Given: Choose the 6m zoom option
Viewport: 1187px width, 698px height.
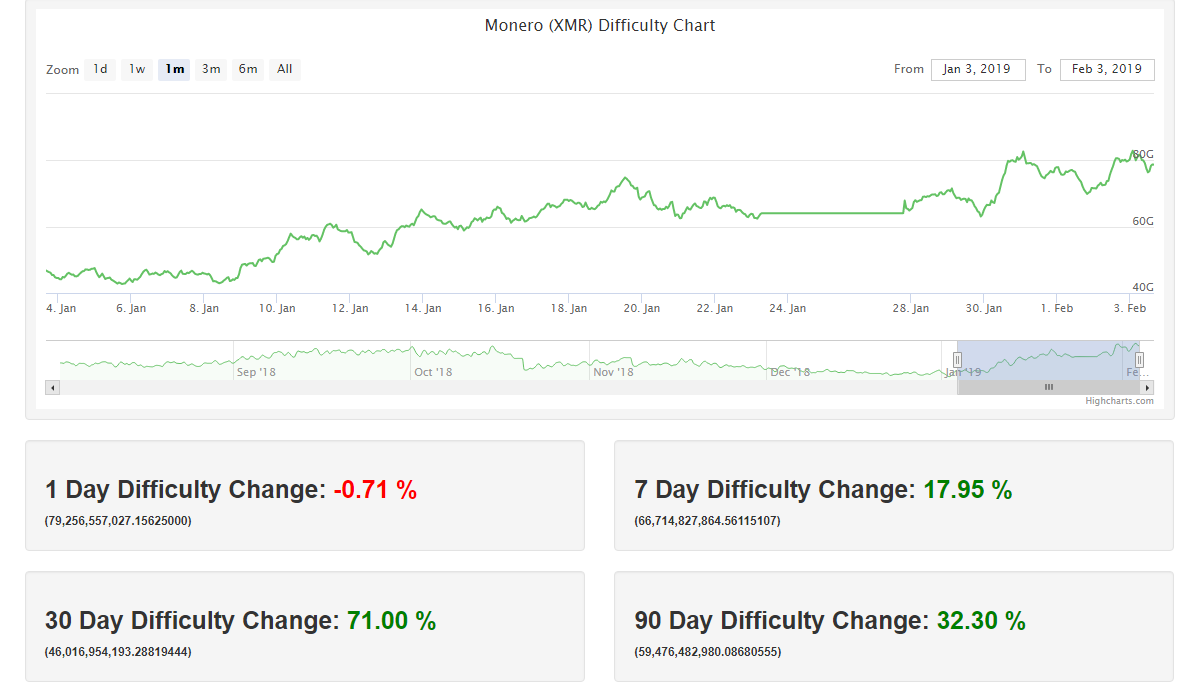Looking at the screenshot, I should coord(248,69).
